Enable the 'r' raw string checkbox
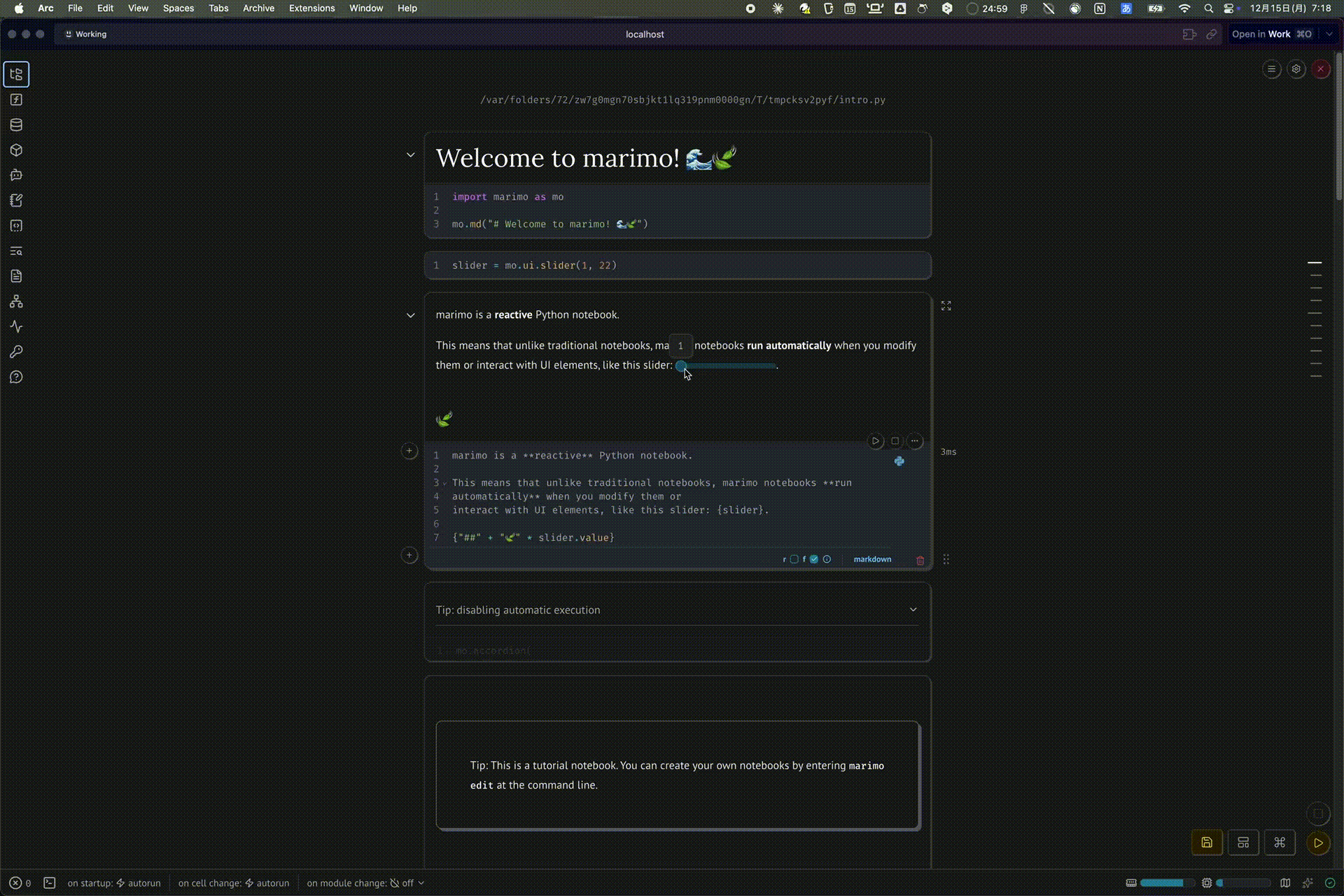Screen dimensions: 1344x896 [x=794, y=559]
